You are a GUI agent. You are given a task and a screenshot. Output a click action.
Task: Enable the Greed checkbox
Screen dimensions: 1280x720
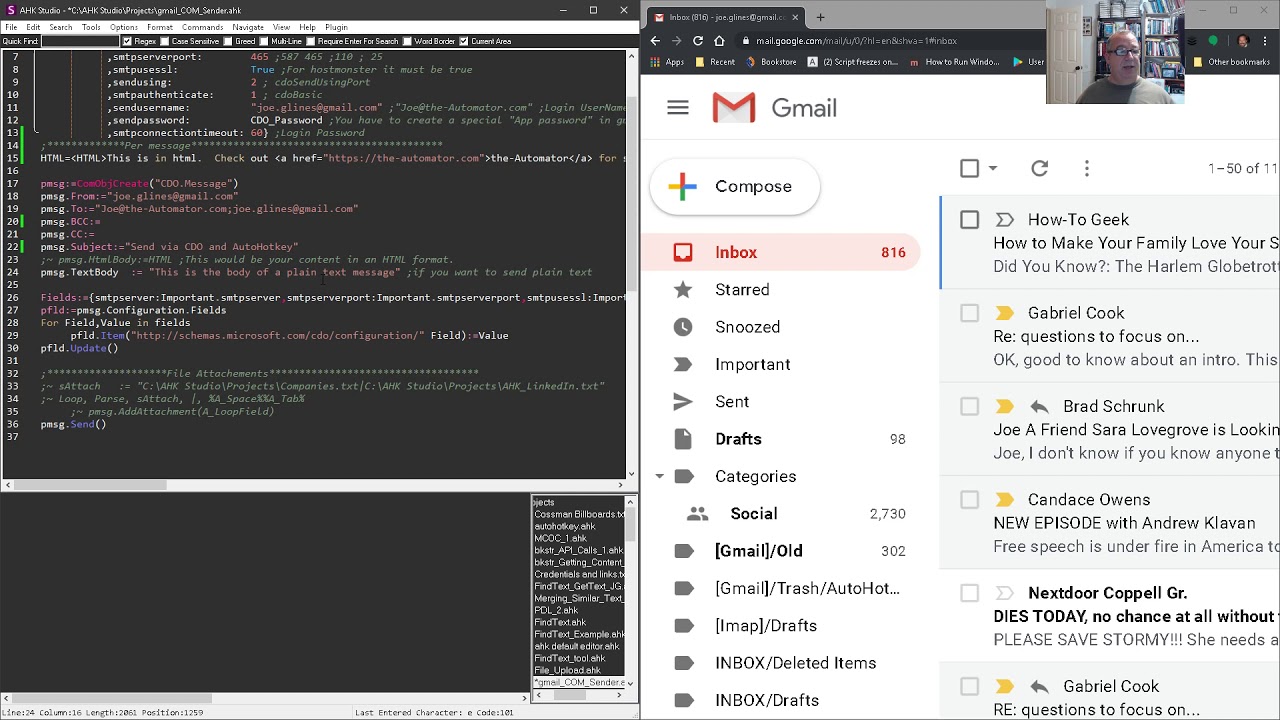pos(227,41)
